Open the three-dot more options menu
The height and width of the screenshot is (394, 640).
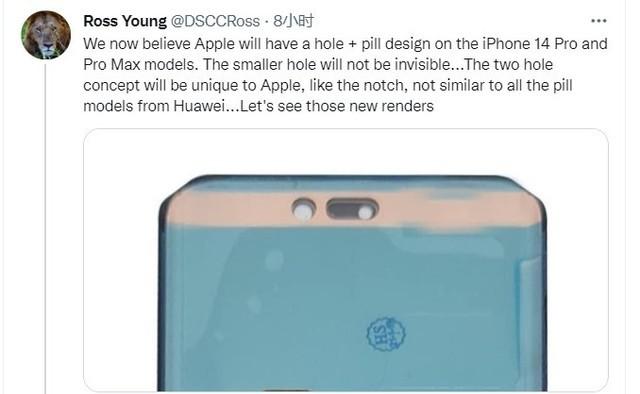[x=599, y=21]
